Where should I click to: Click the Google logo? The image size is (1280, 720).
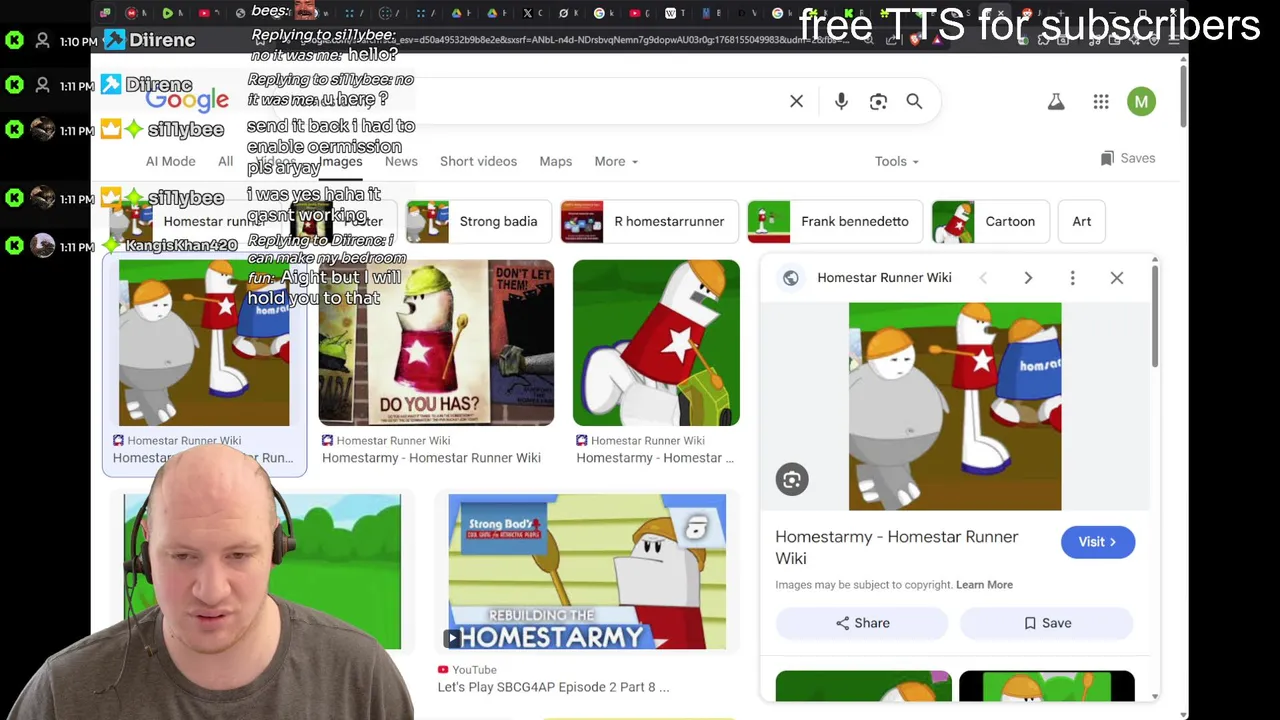(187, 99)
